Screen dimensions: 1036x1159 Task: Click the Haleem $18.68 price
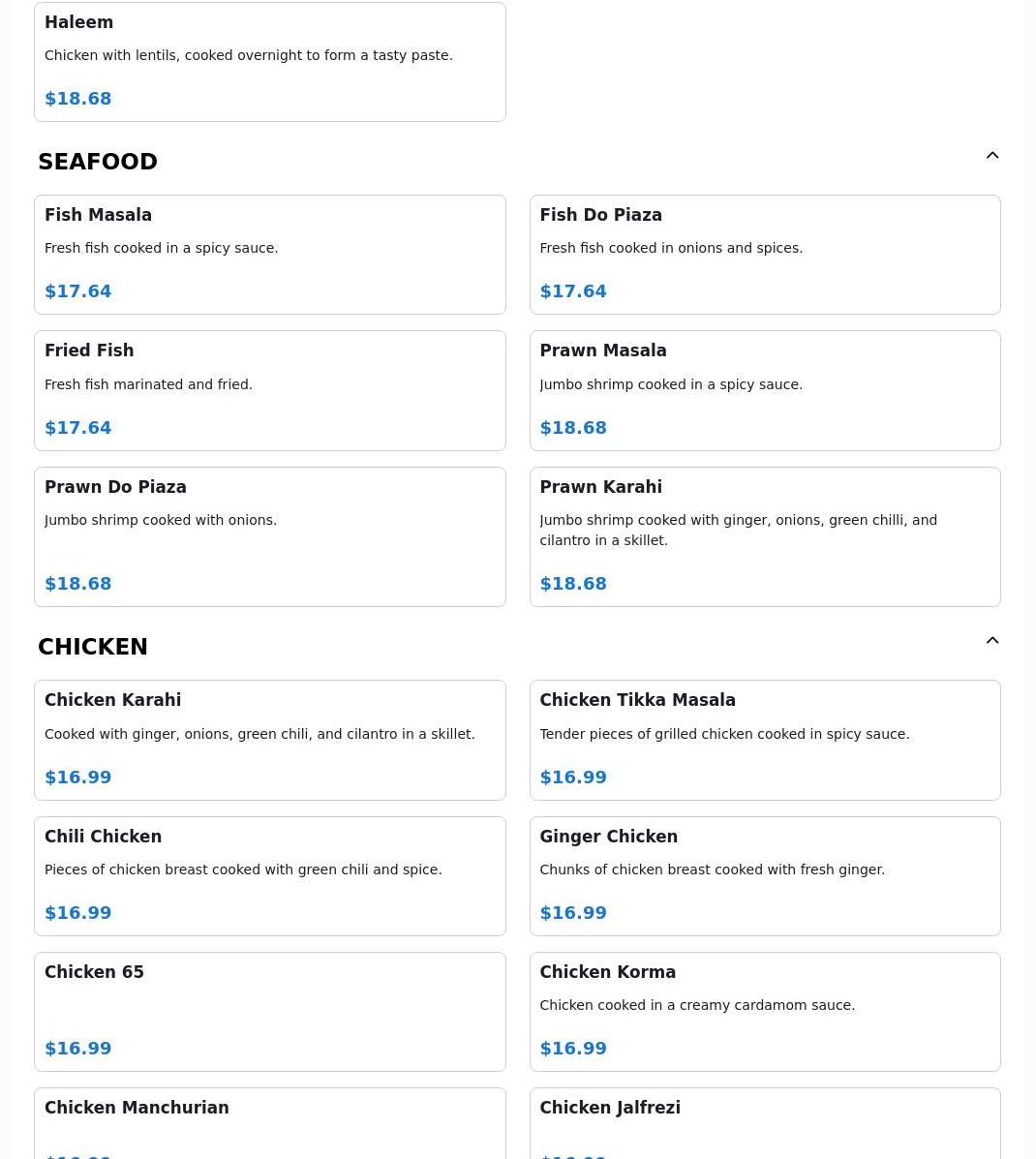pos(78,99)
